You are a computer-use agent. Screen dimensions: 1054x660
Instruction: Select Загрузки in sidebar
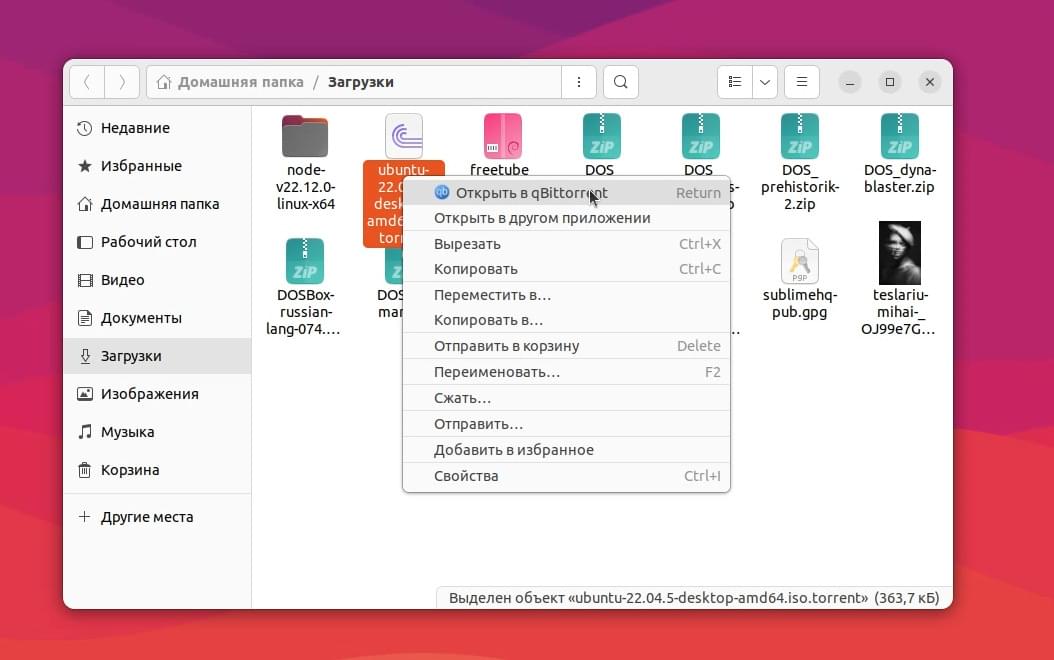[157, 356]
